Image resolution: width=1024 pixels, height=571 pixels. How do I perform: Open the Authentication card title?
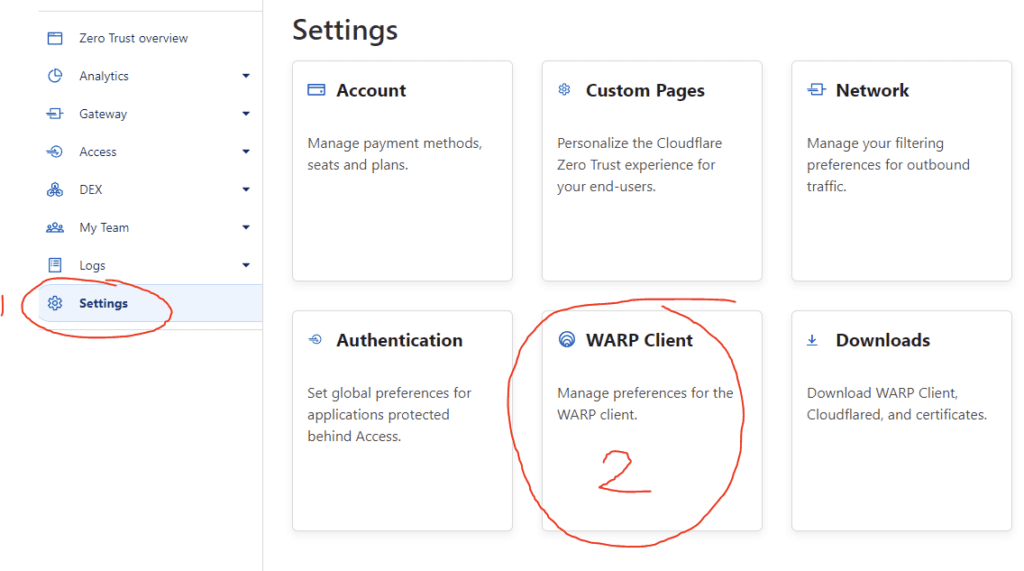click(x=399, y=340)
